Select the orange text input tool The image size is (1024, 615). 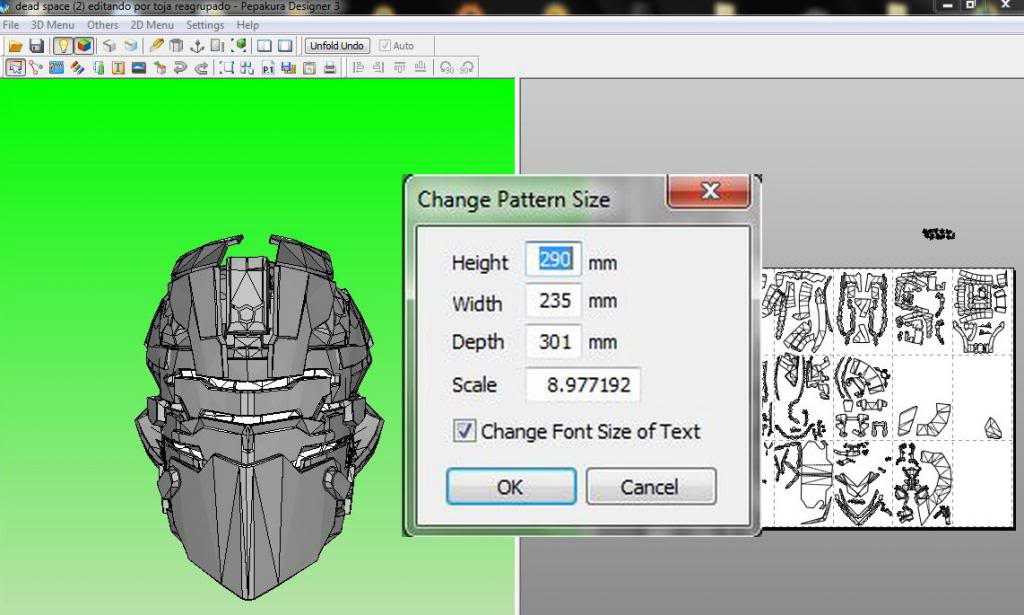[x=118, y=67]
